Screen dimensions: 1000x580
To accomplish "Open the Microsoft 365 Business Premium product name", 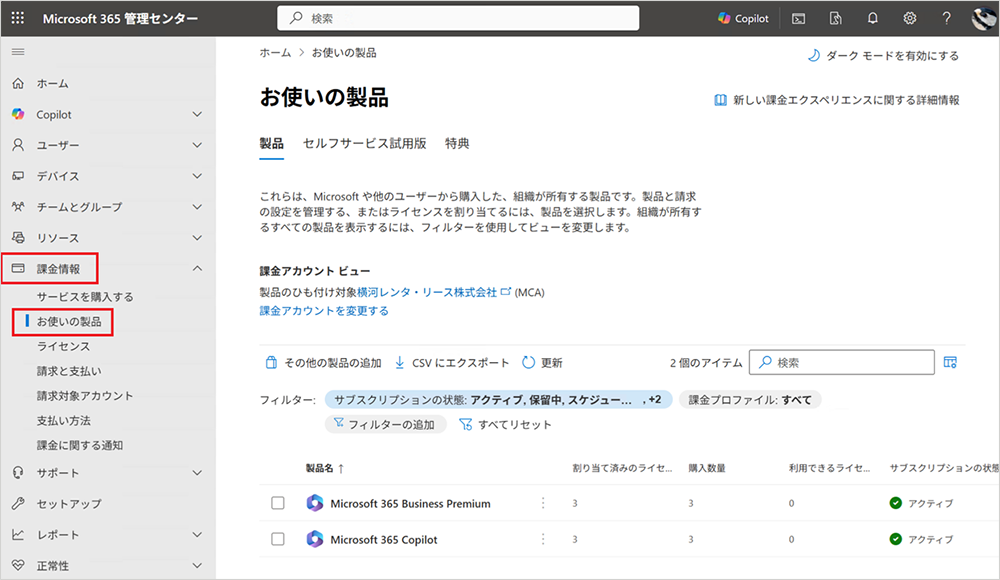I will point(410,503).
